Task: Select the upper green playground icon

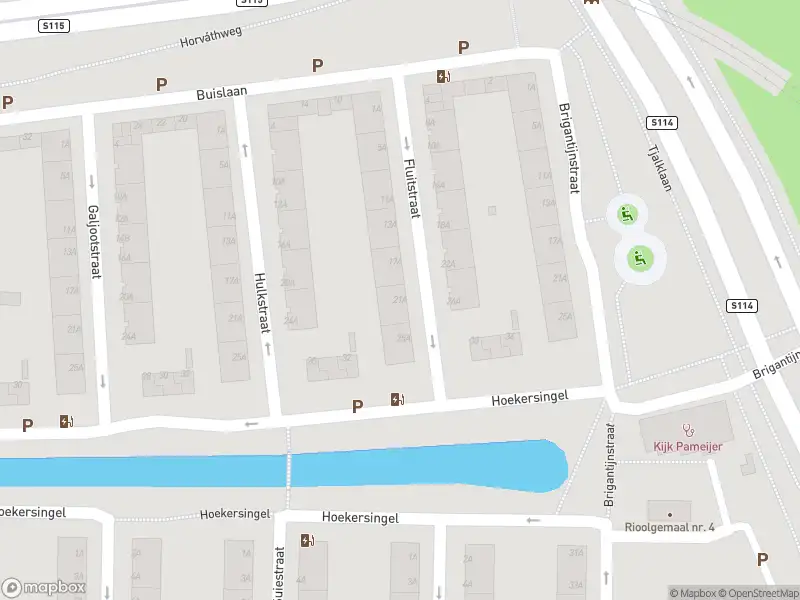Action: pyautogui.click(x=627, y=214)
